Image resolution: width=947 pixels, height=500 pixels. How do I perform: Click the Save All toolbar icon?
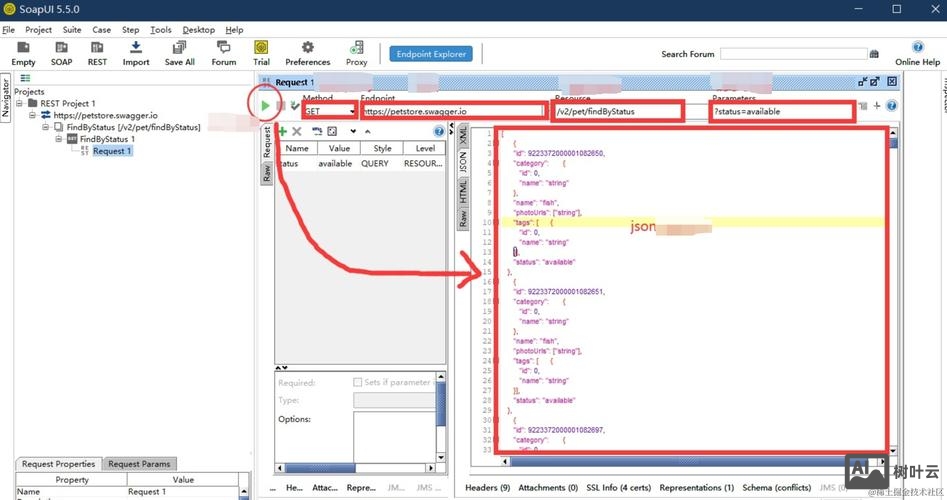180,53
